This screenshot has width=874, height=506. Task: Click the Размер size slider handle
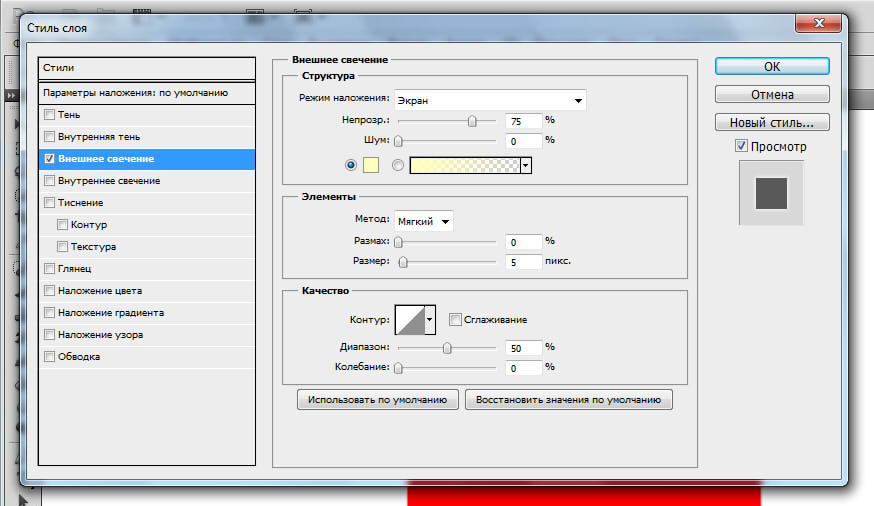pyautogui.click(x=403, y=262)
